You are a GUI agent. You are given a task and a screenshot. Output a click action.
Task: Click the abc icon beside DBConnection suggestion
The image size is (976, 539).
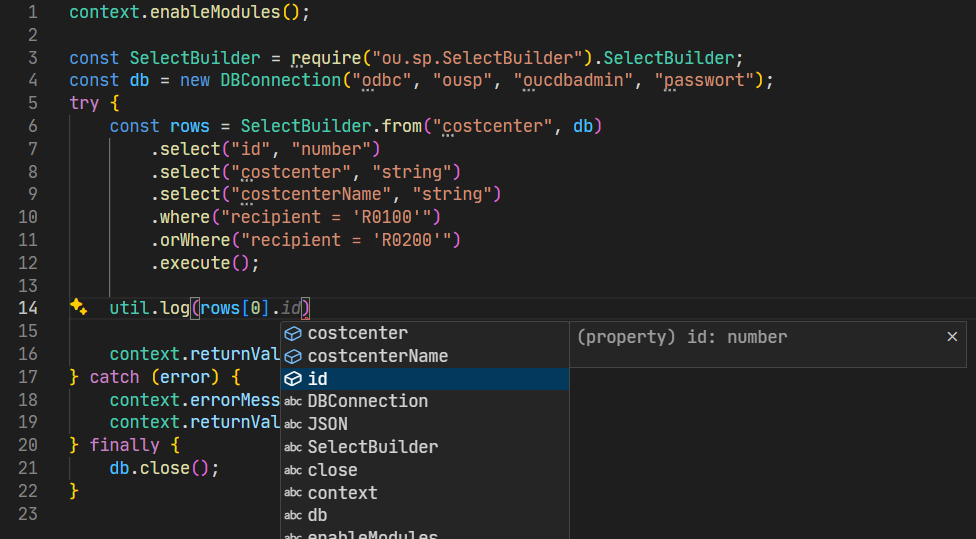293,402
